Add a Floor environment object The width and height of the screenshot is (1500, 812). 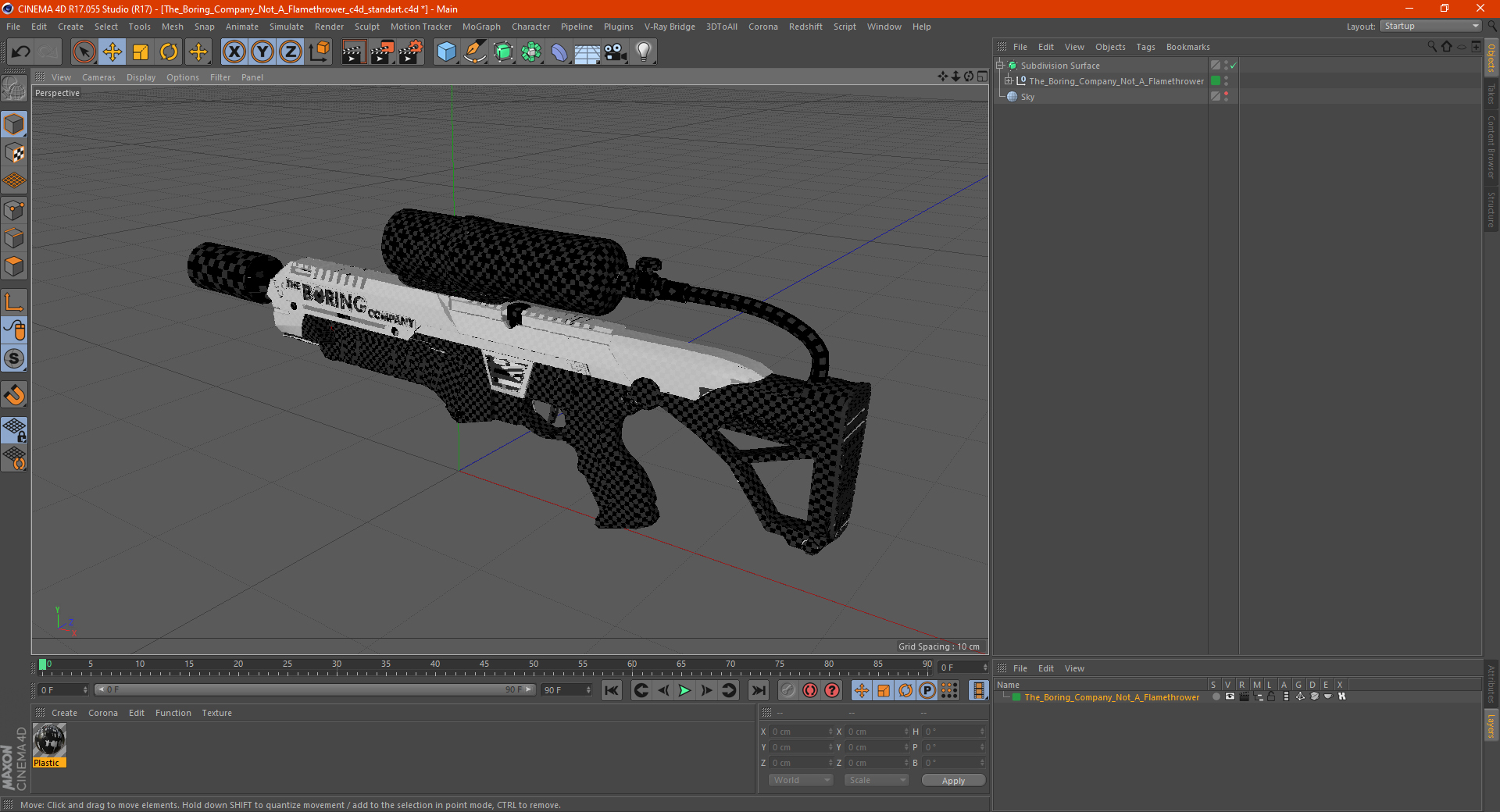587,52
